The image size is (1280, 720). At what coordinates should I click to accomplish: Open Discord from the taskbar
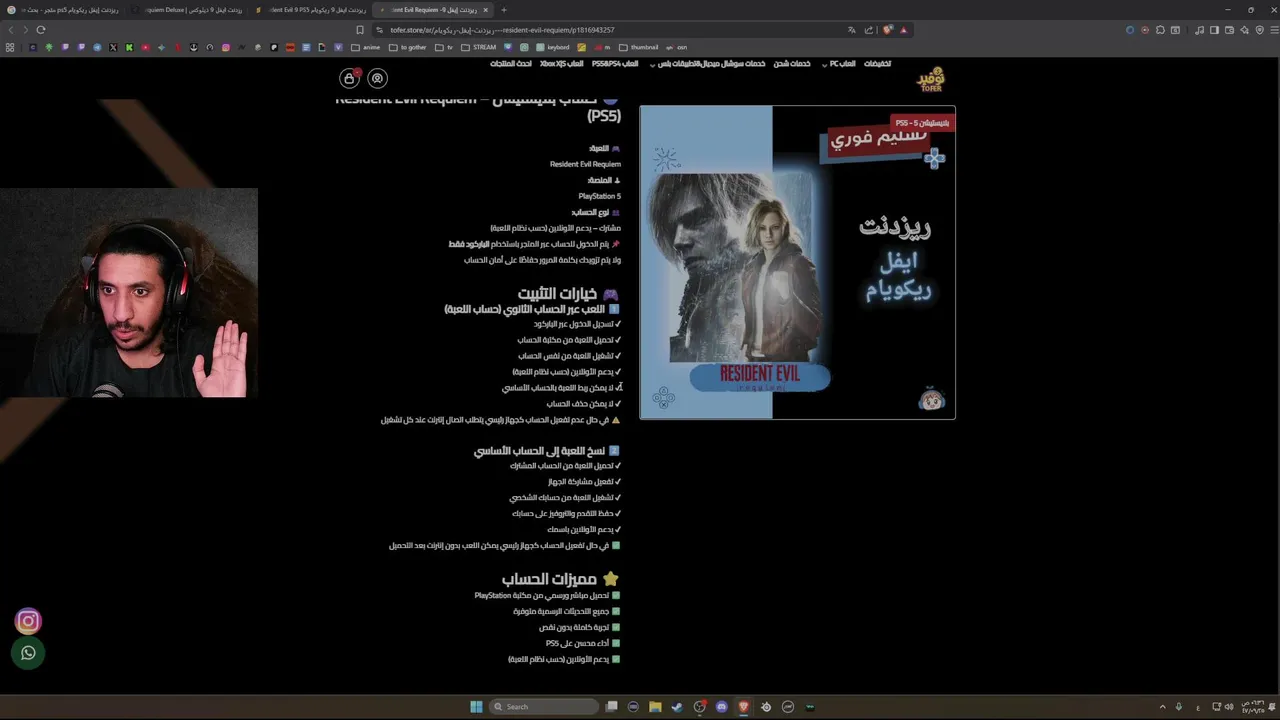coord(721,707)
